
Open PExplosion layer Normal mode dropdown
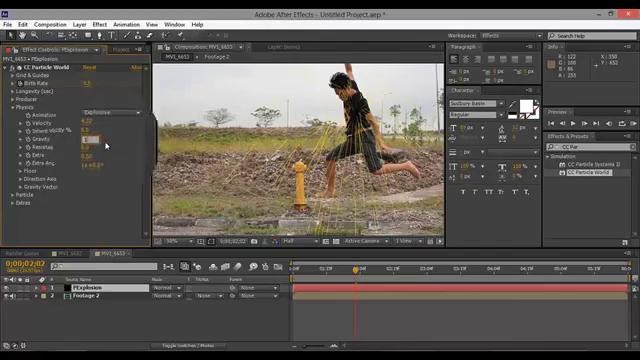click(x=167, y=288)
